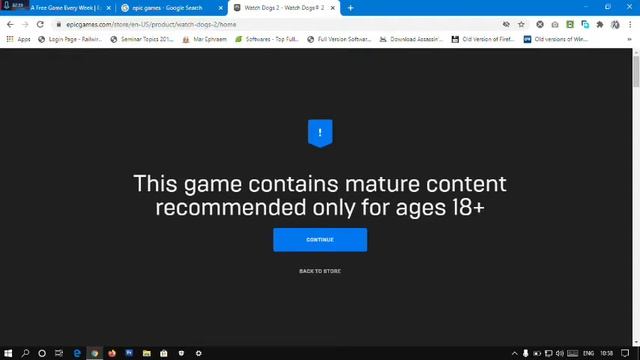Open the 'Login Page - Railwir...' bookmark
The image size is (640, 360).
70,39
